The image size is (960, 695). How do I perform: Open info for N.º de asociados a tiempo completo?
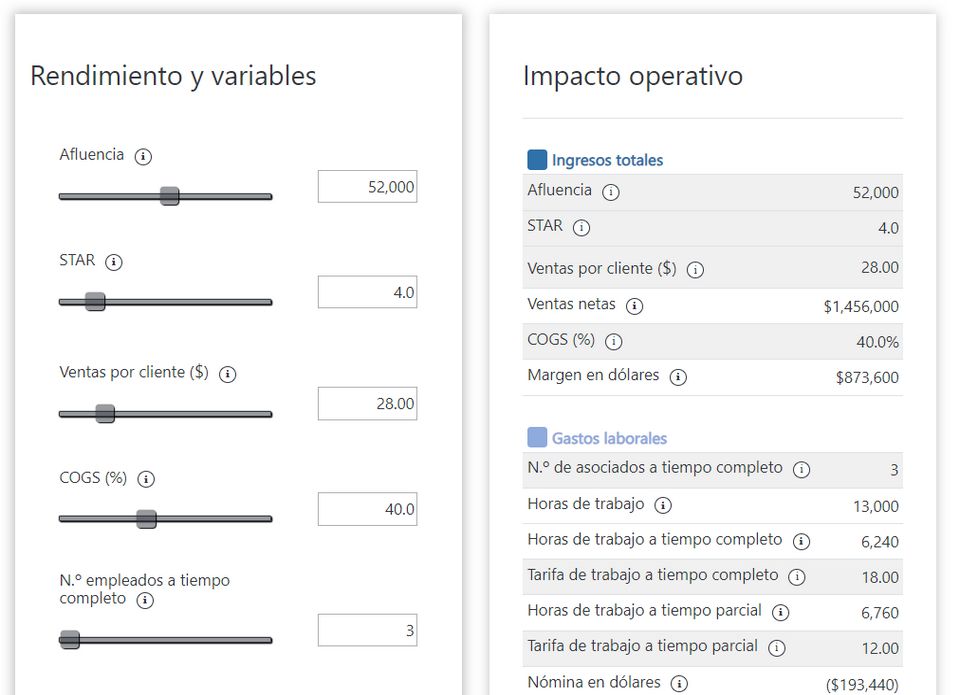pos(801,470)
